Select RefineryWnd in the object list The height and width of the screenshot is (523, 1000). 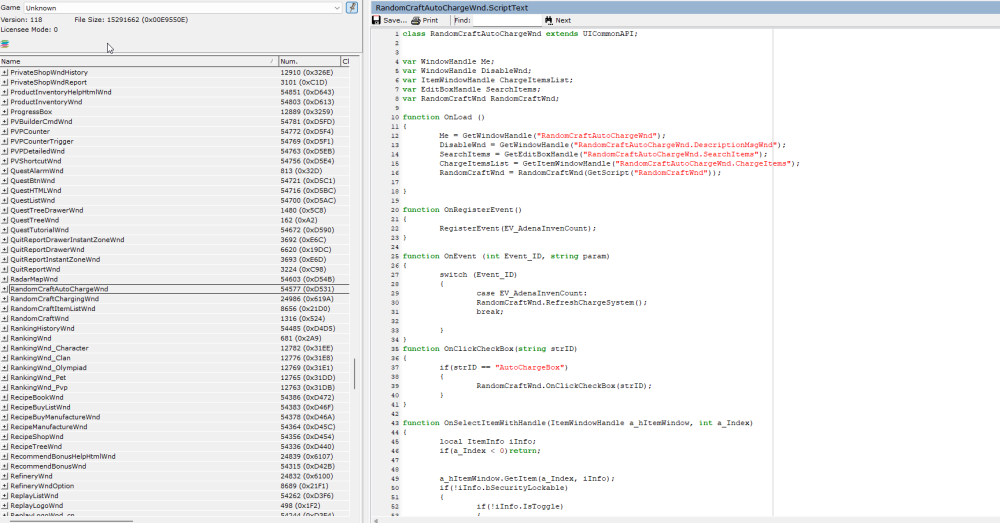(x=33, y=475)
